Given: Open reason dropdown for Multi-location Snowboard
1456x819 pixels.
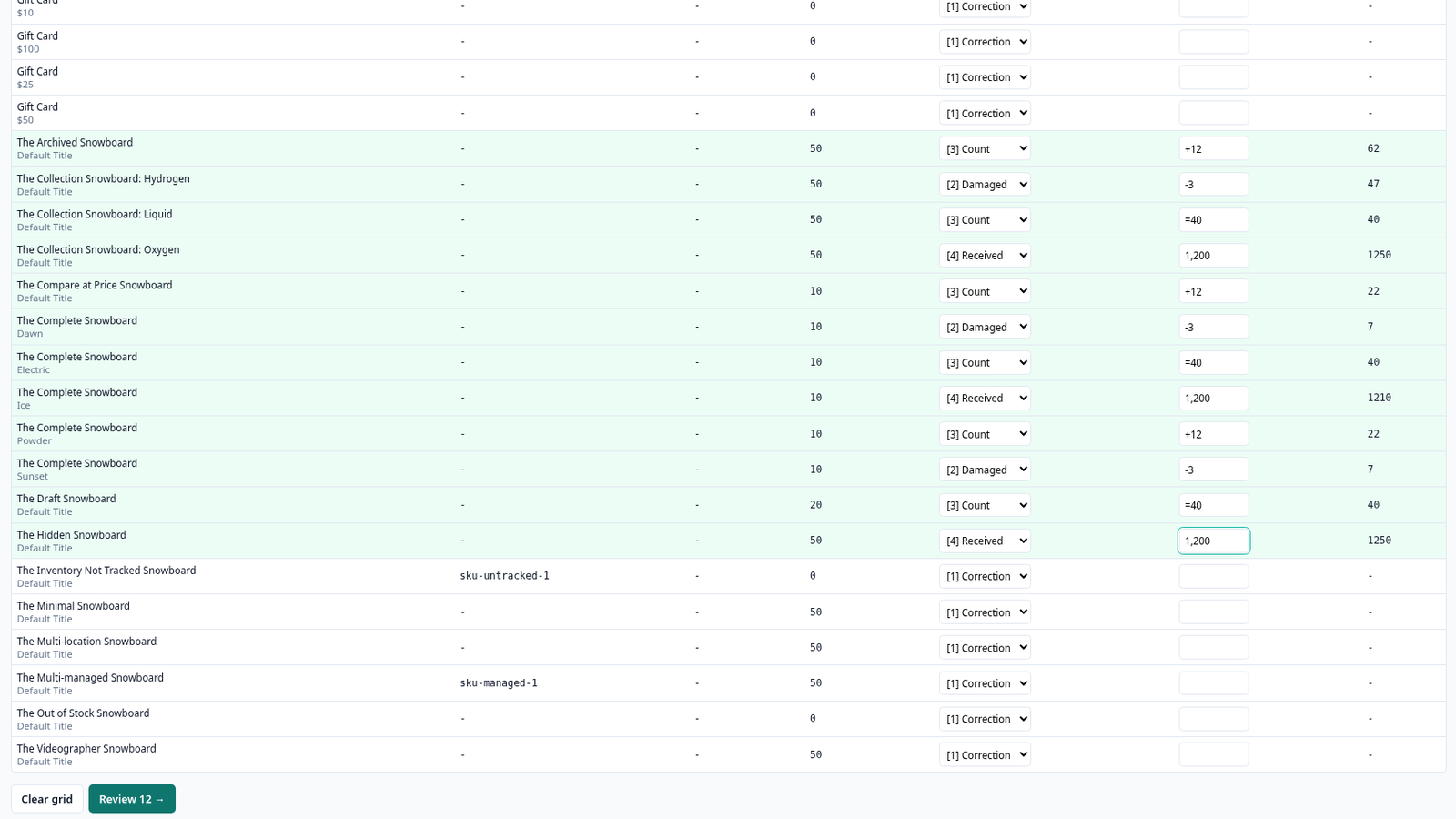Looking at the screenshot, I should 985,648.
